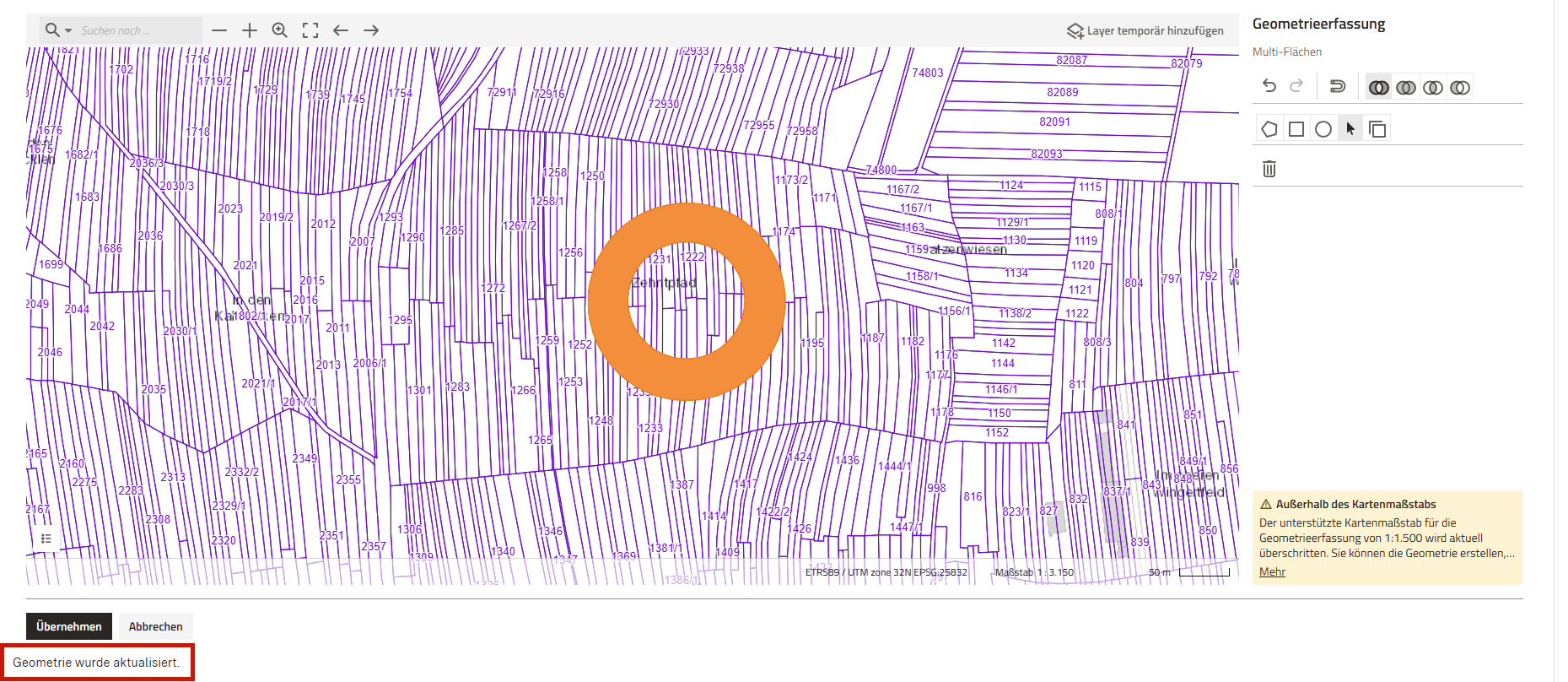
Task: Click the magnifier zoom-to-area icon
Action: (280, 30)
